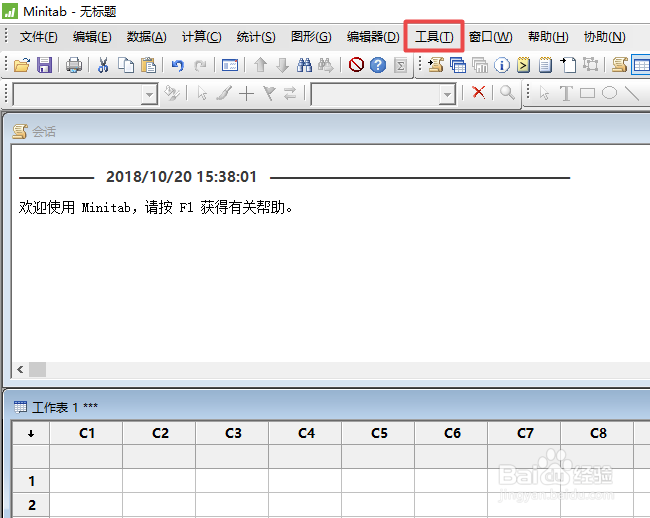Click session window left scroll arrow
650x518 pixels.
click(x=20, y=369)
